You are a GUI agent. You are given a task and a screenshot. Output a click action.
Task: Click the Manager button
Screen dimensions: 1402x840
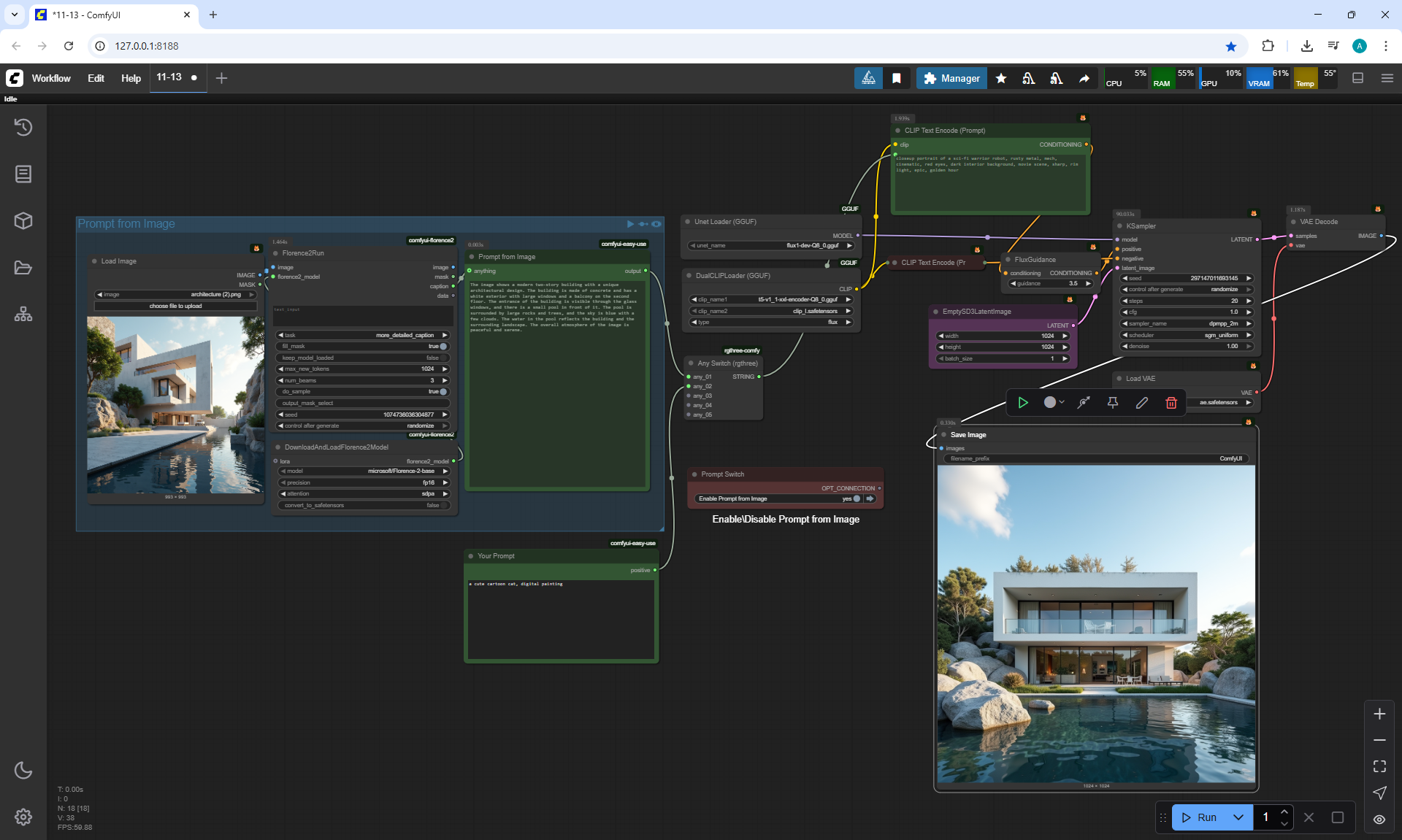(x=951, y=78)
